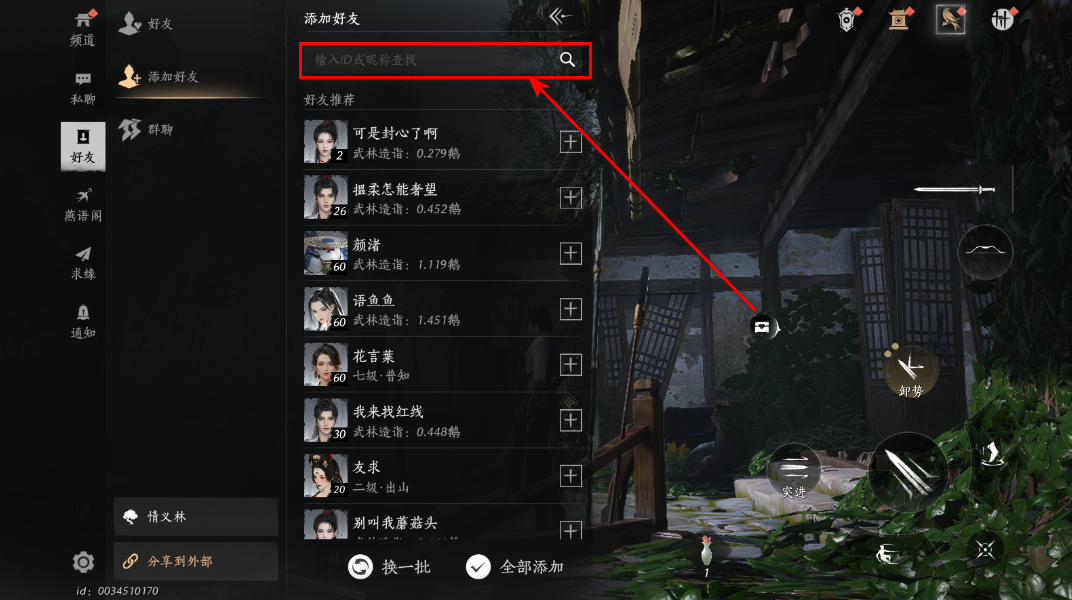Open 燕语阁 in sidebar
Image resolution: width=1072 pixels, height=600 pixels.
[83, 205]
